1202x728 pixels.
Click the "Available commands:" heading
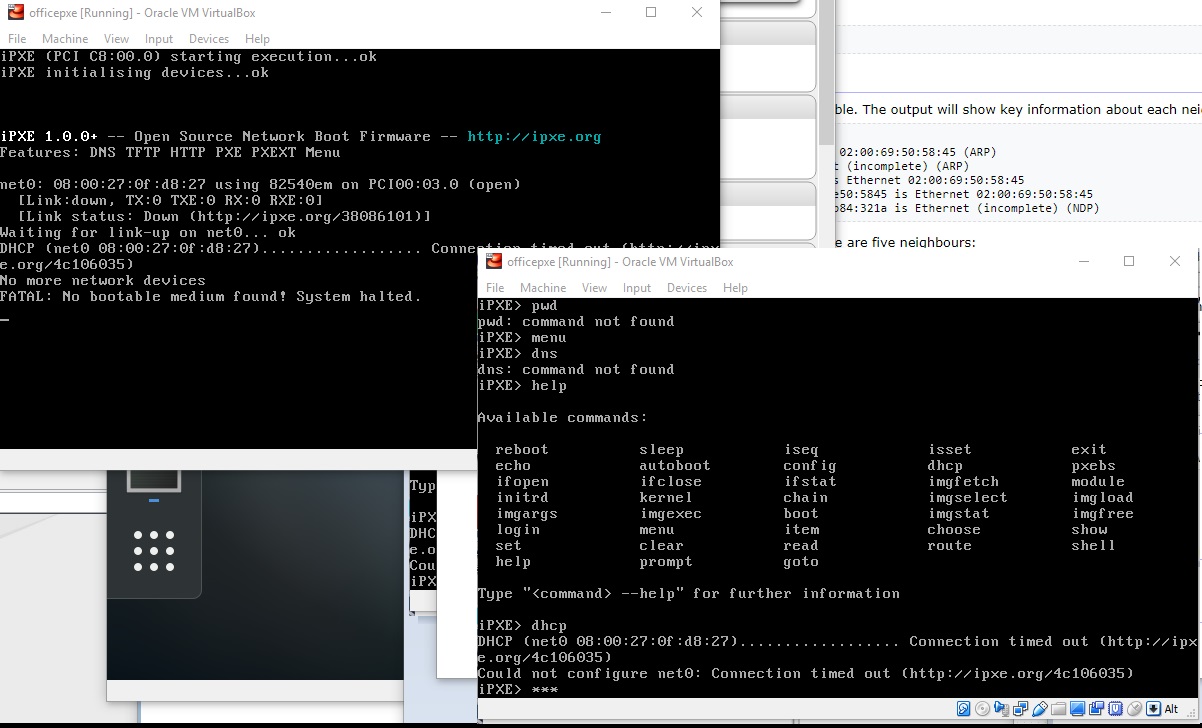coord(562,418)
